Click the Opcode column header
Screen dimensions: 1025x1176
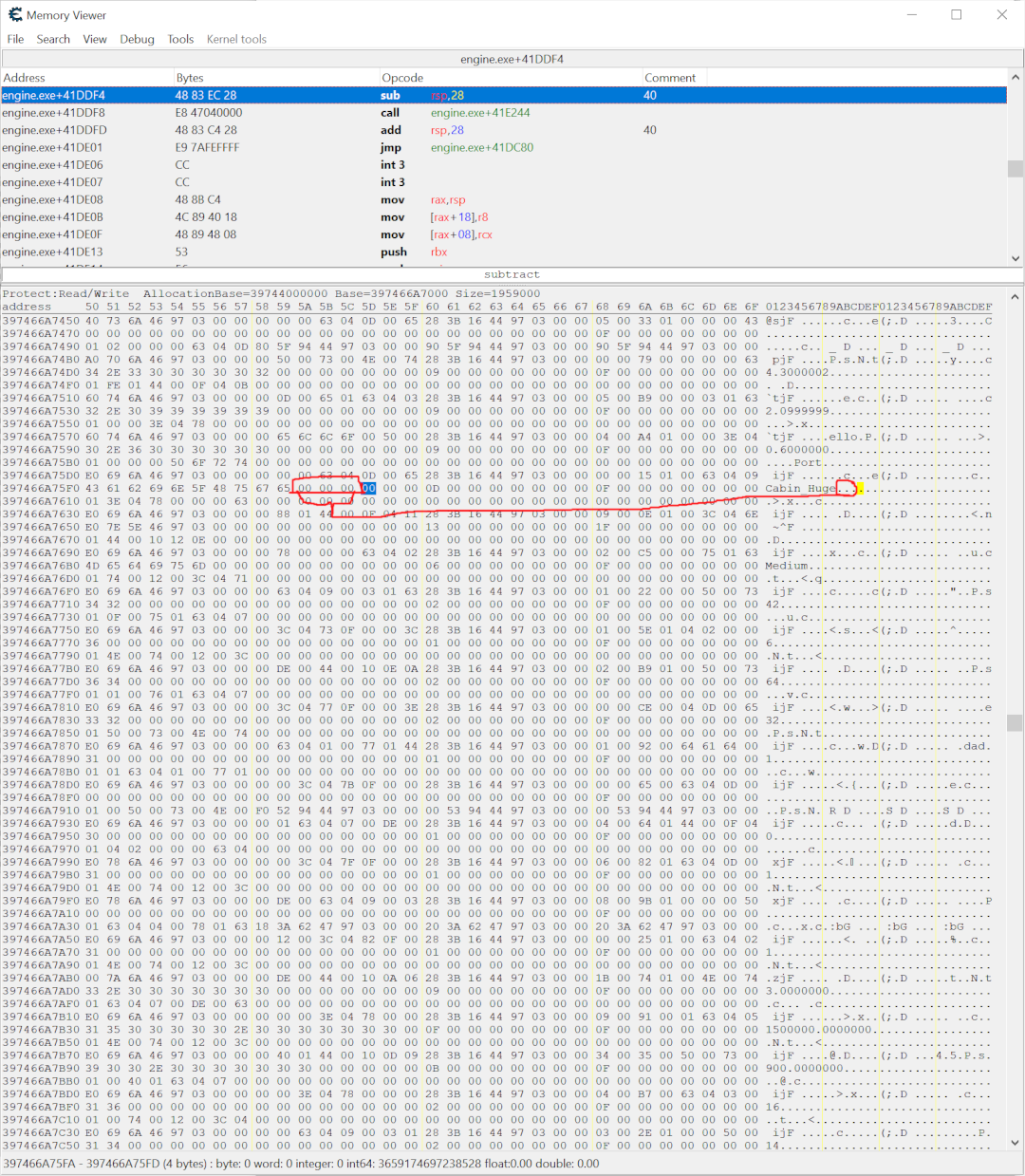coord(511,78)
